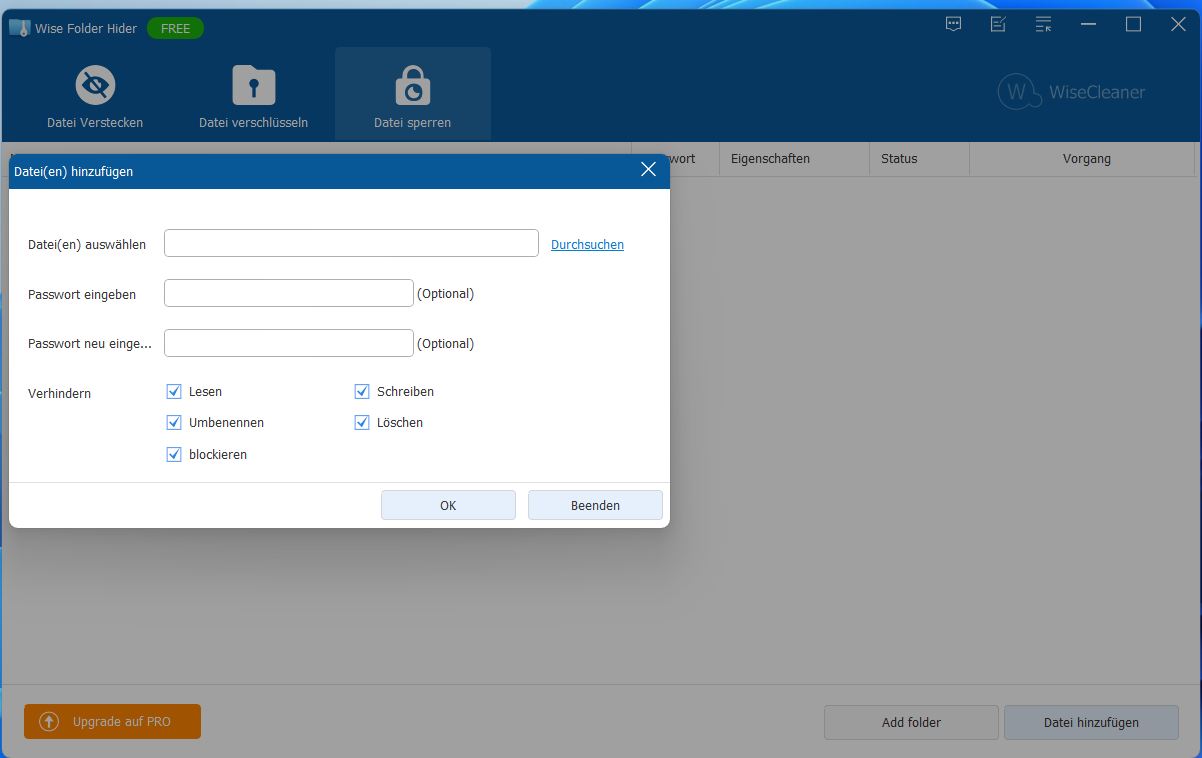Click the Add folder button

click(911, 722)
